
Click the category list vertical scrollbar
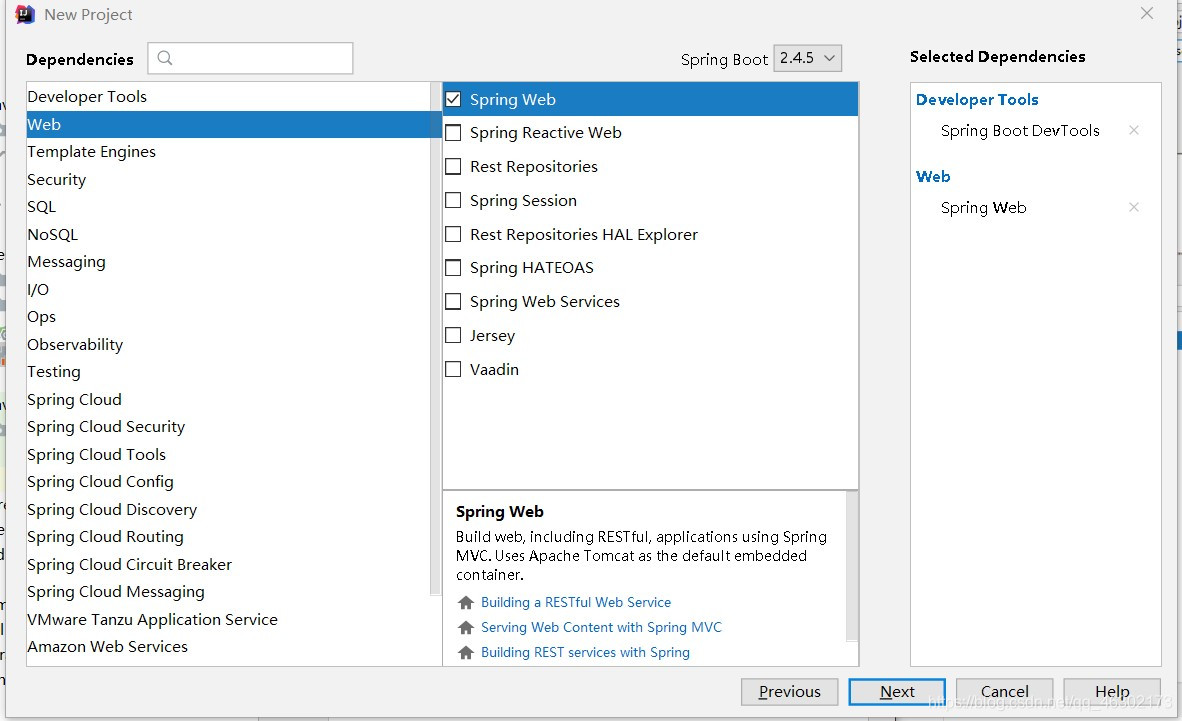pos(435,339)
